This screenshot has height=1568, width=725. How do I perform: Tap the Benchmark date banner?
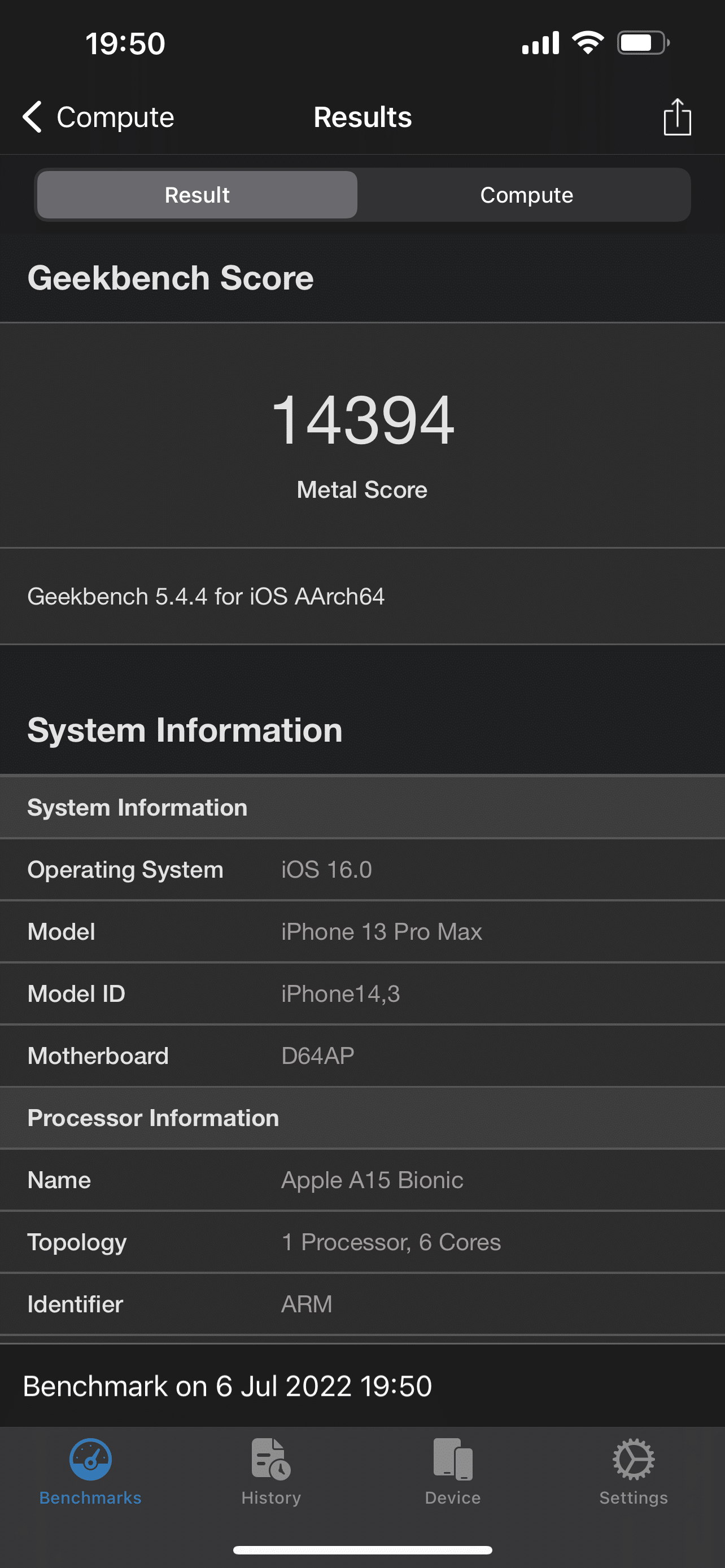click(x=362, y=1386)
